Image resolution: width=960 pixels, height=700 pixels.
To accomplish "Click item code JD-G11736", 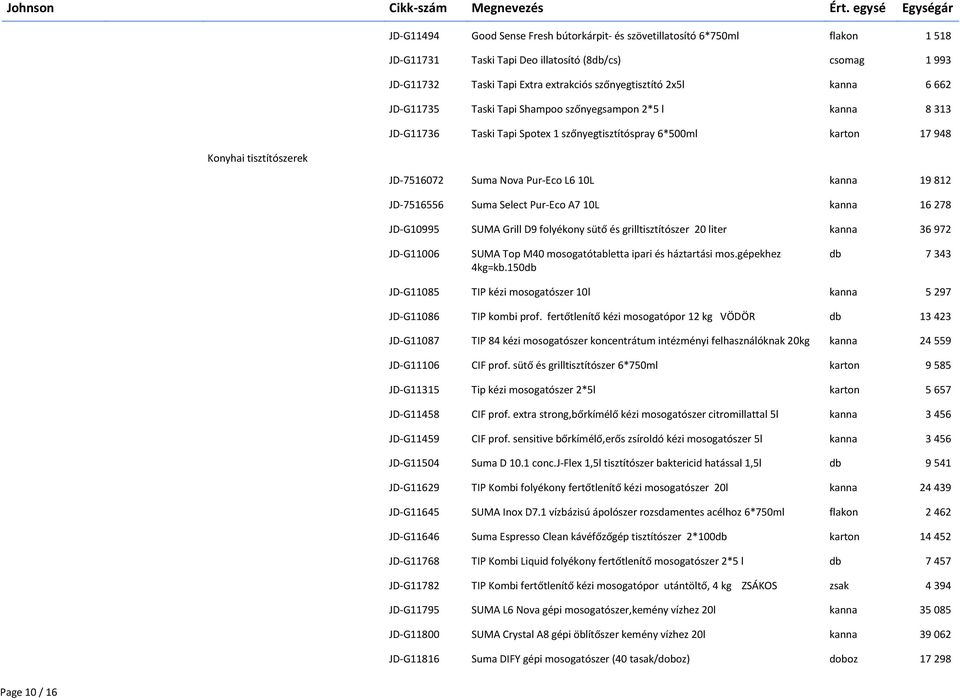I will tap(414, 134).
